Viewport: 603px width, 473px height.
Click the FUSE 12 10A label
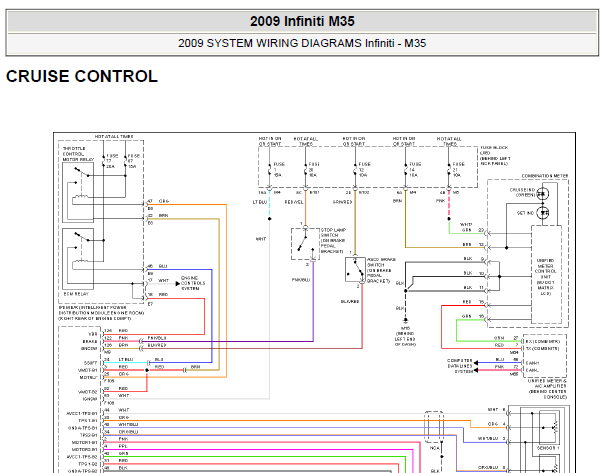point(364,170)
